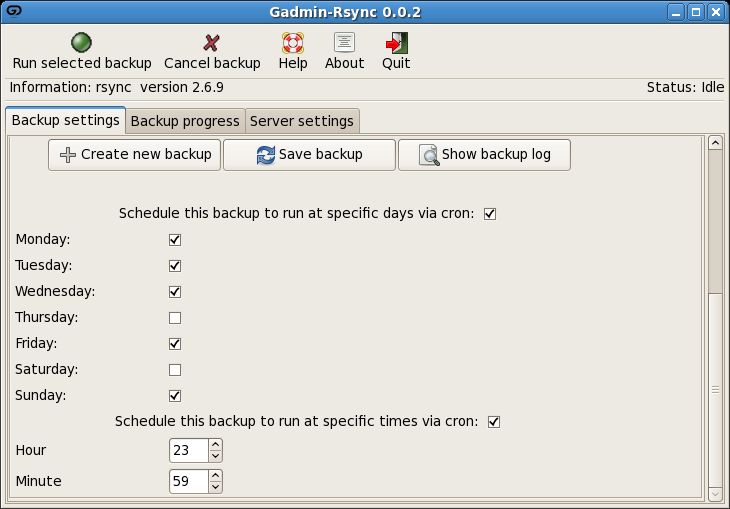The image size is (730, 509).
Task: Close the Gadmin-Rsync window
Action: (x=716, y=12)
